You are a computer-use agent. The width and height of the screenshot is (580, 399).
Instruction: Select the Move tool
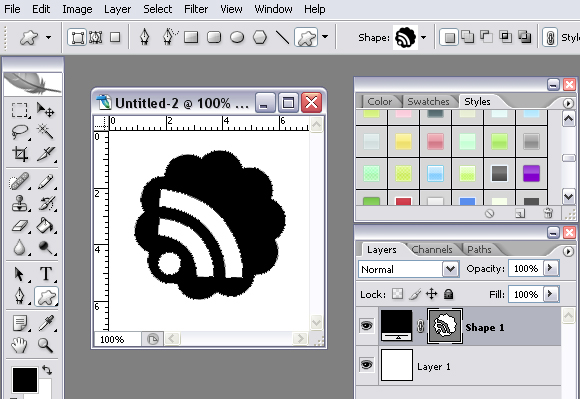[45, 110]
